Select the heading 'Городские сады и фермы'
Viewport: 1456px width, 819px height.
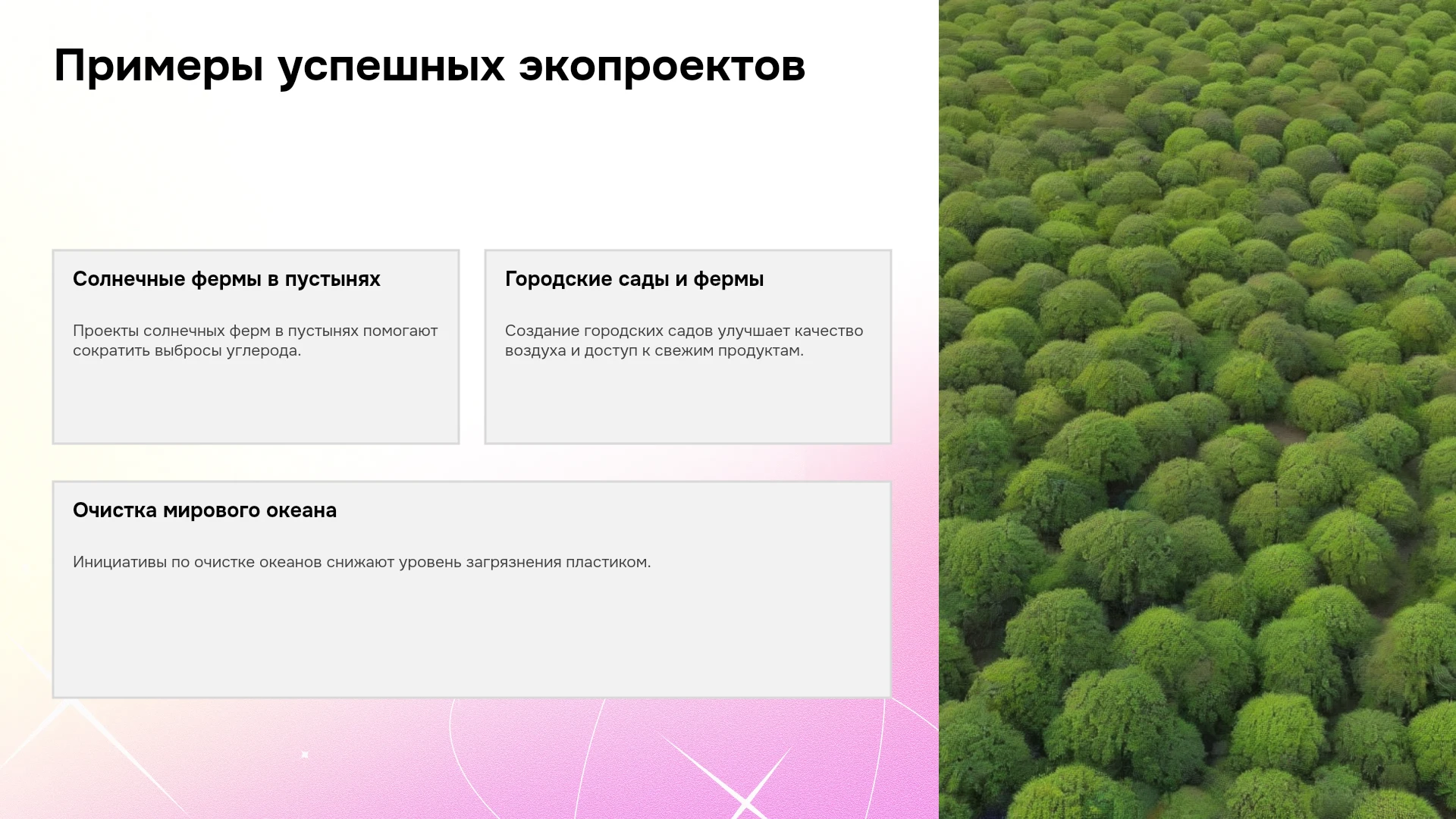[634, 279]
